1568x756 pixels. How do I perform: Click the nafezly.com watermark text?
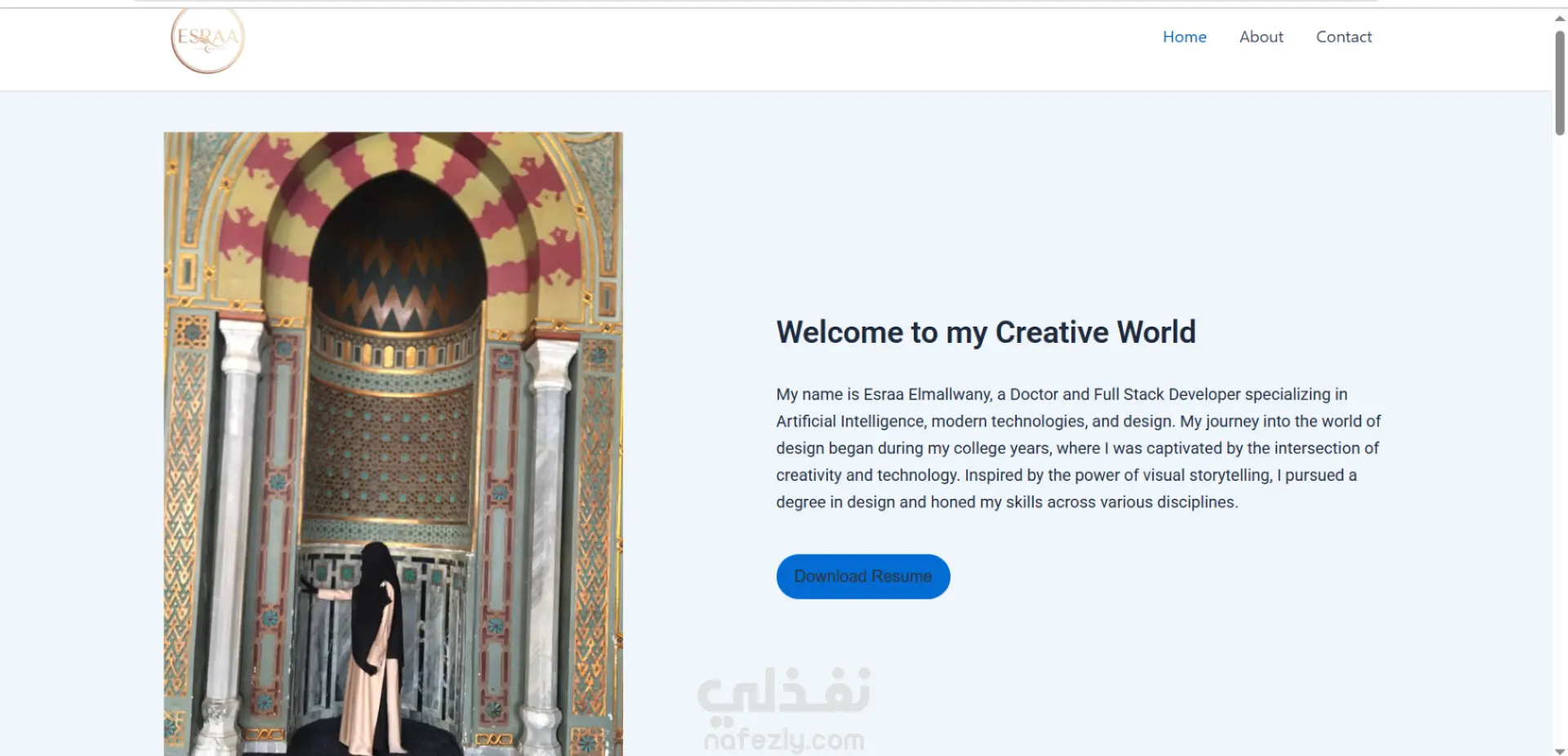[x=784, y=740]
